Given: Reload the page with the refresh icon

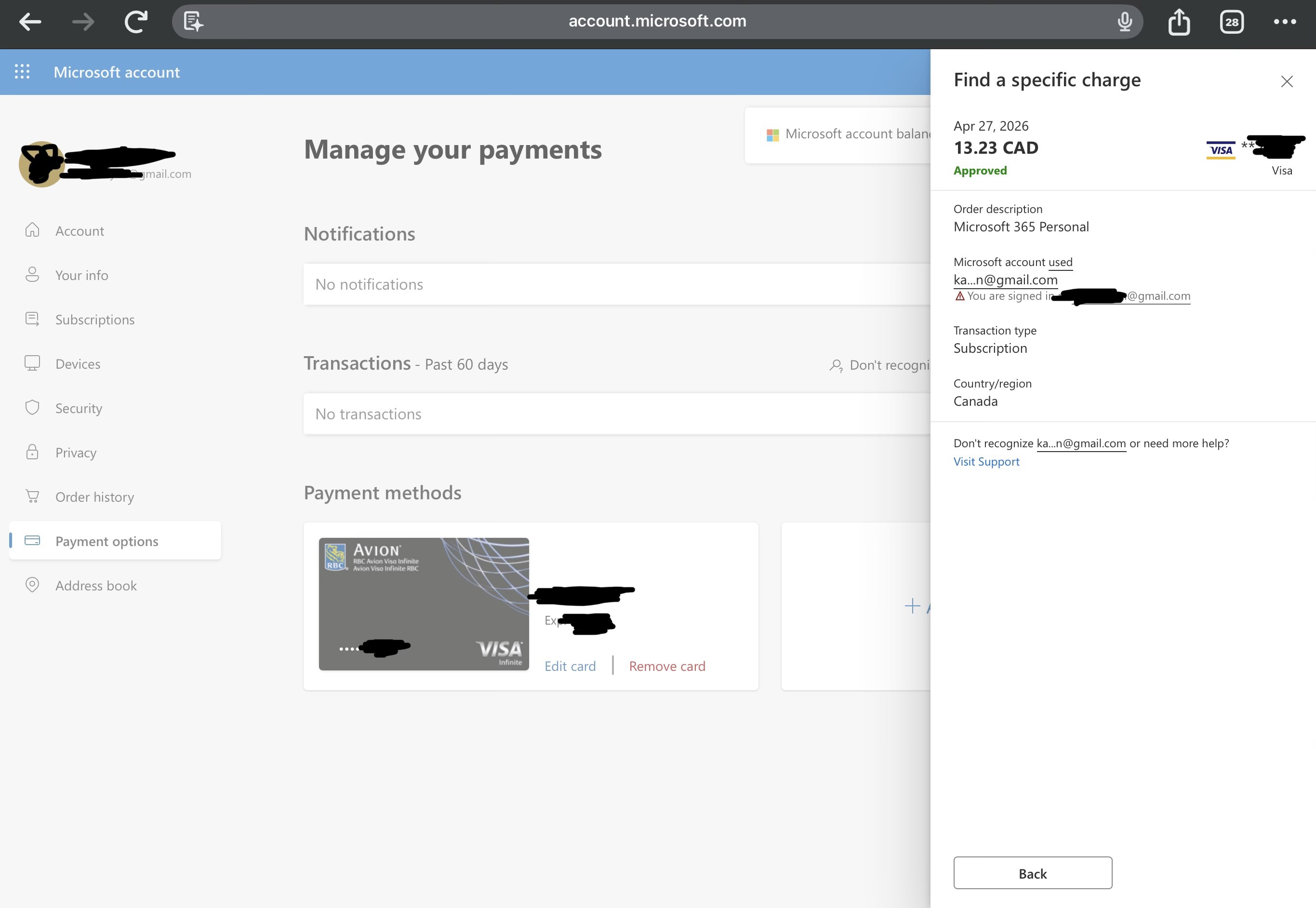Looking at the screenshot, I should tap(136, 22).
